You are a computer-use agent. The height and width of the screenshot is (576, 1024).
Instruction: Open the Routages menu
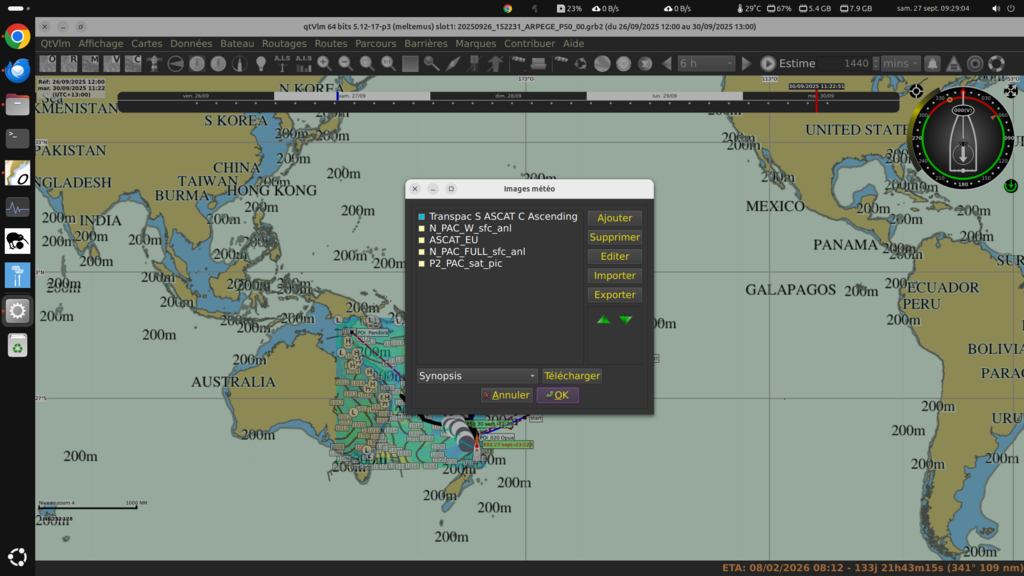point(284,44)
